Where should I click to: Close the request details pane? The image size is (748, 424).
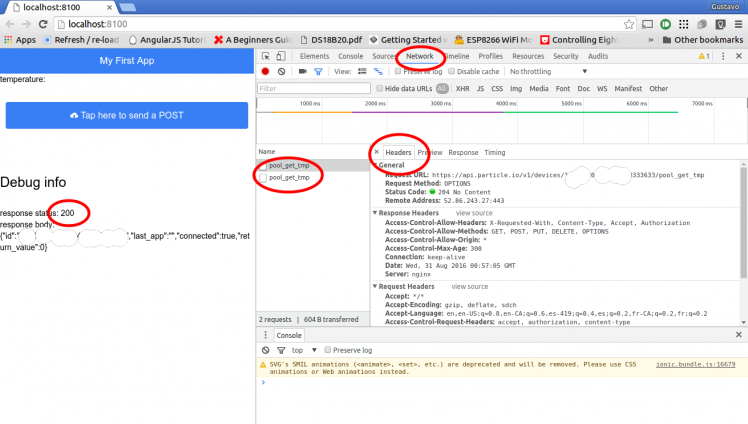coord(376,152)
